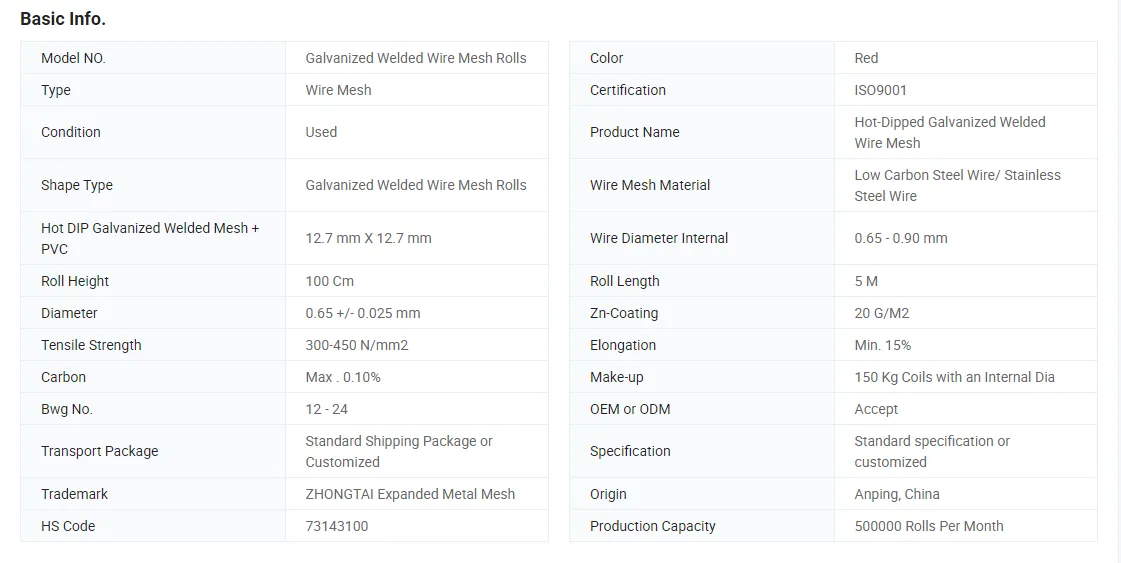Click the OEM or ODM Accept value

[876, 409]
